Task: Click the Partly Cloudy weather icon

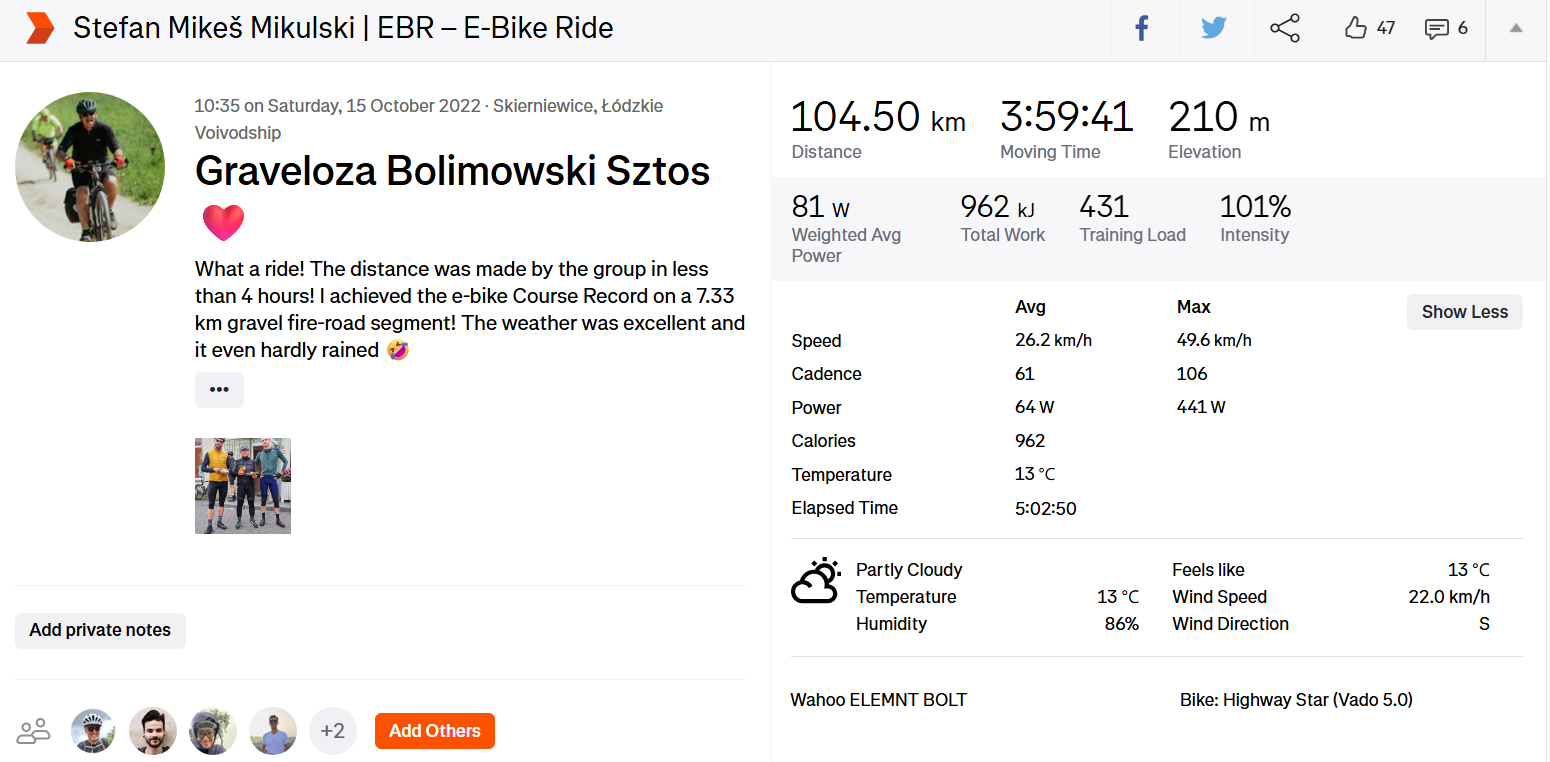Action: pyautogui.click(x=815, y=581)
